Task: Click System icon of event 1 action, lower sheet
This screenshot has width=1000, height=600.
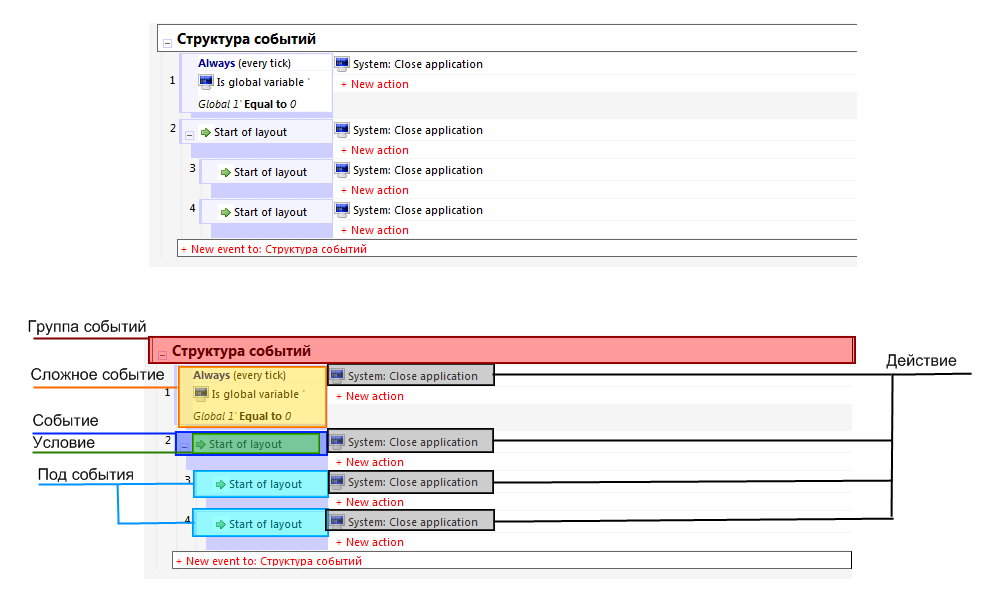Action: [337, 375]
